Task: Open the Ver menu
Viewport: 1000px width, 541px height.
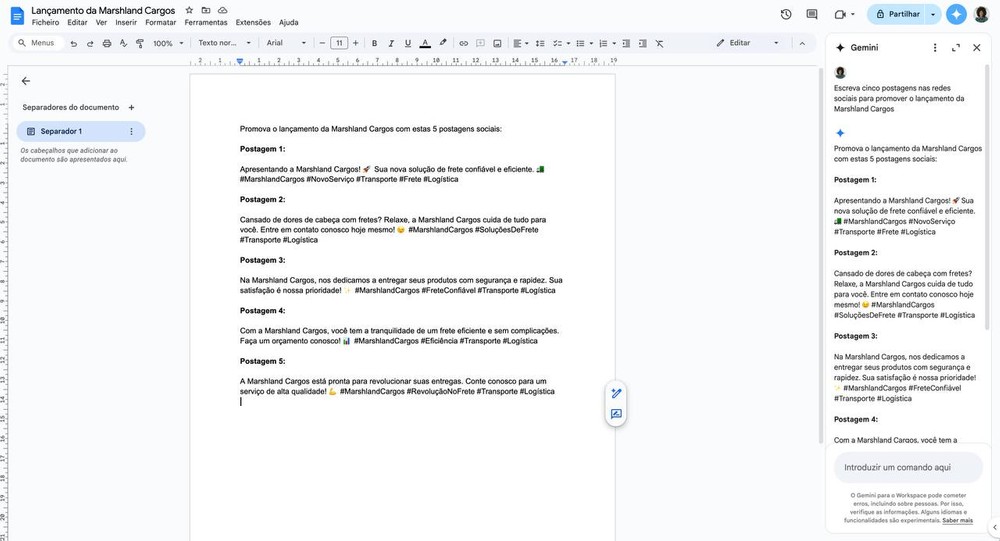Action: [x=101, y=22]
